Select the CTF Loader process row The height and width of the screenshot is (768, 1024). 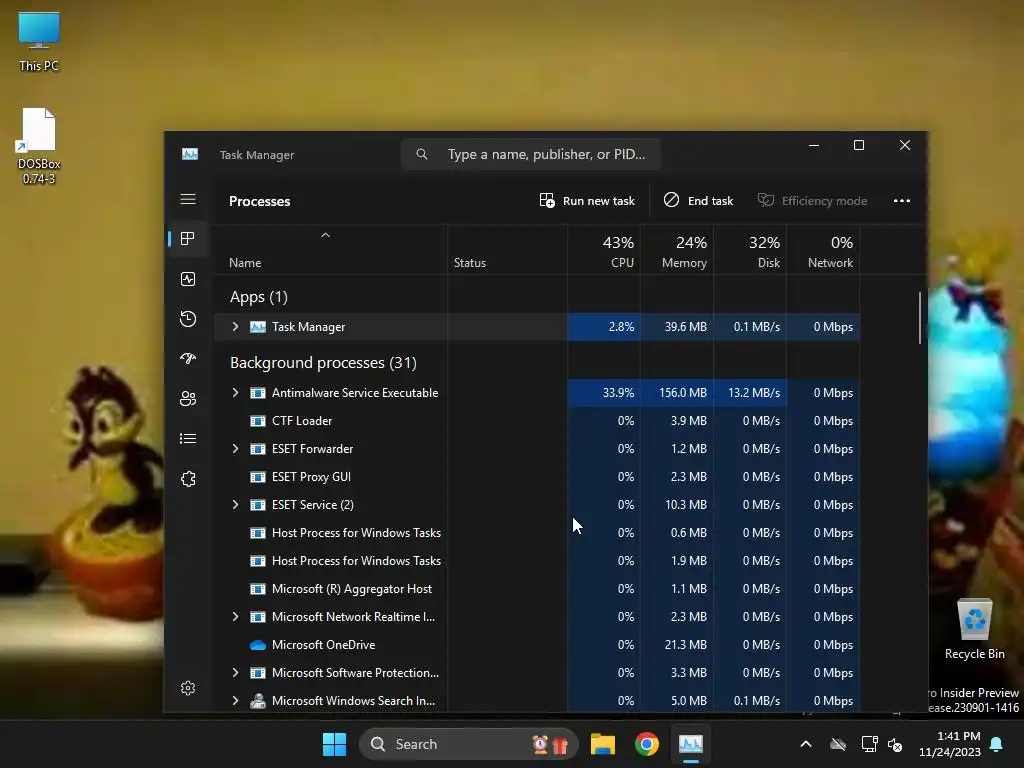click(x=537, y=421)
